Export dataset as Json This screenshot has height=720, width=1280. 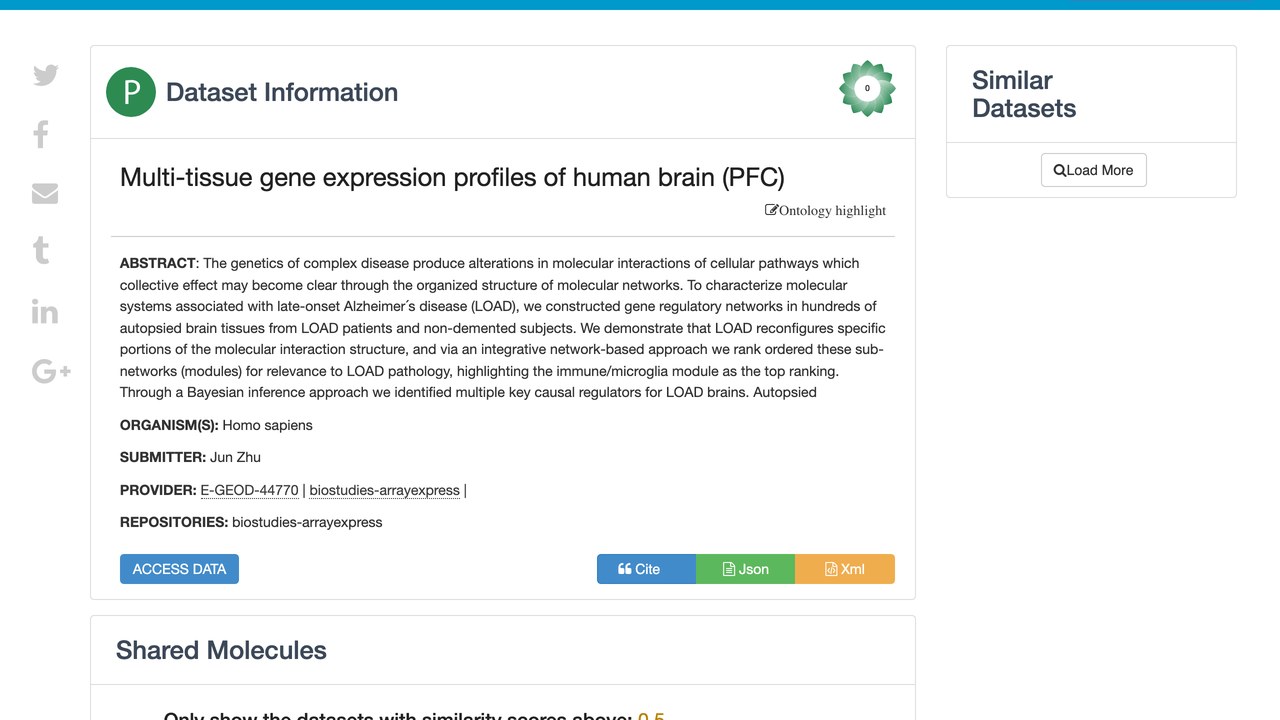click(745, 569)
